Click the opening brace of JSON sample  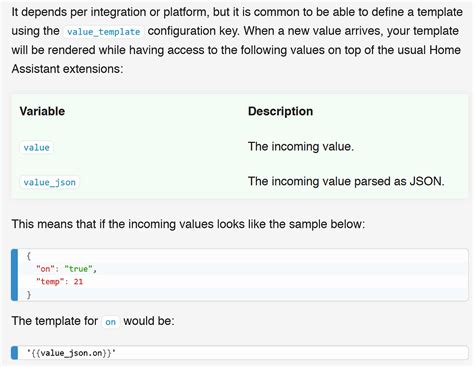[29, 256]
